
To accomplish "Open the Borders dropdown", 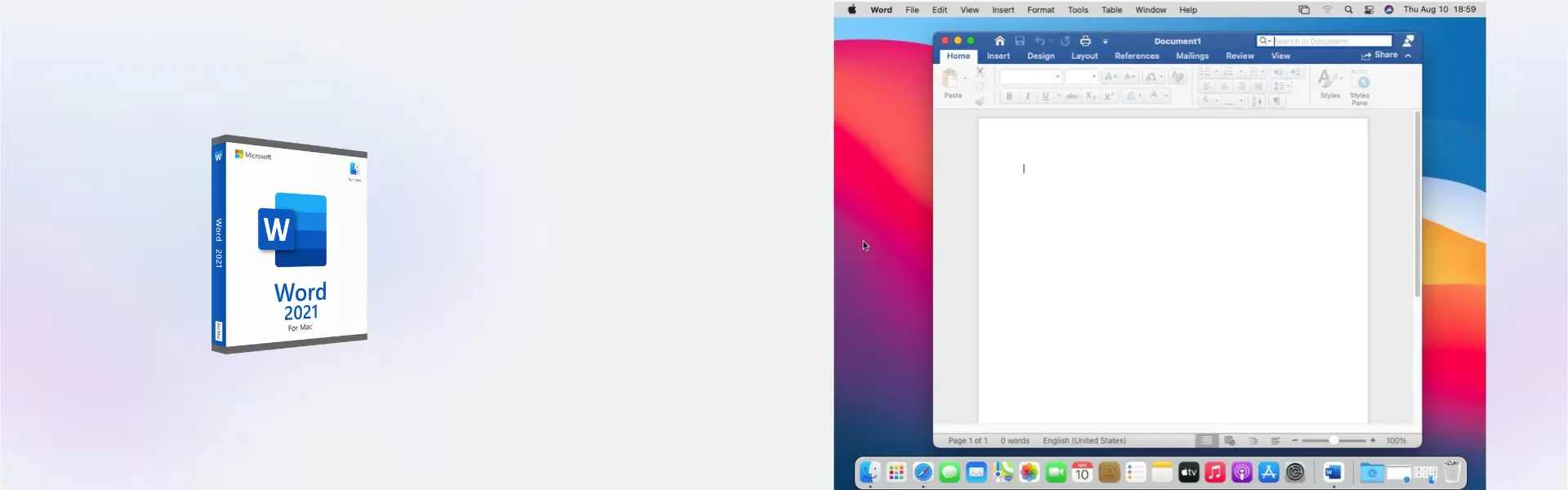I will 1241,100.
